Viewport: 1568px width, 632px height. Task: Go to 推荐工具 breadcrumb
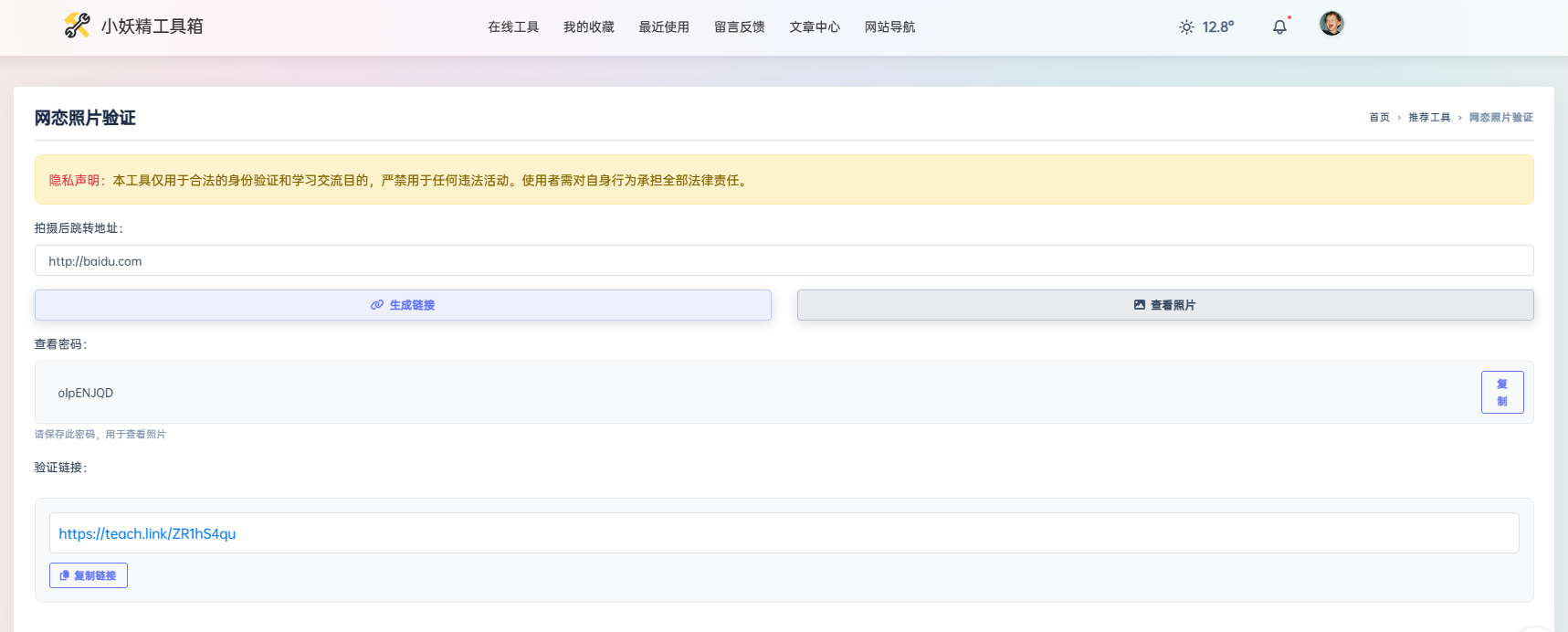click(x=1429, y=118)
